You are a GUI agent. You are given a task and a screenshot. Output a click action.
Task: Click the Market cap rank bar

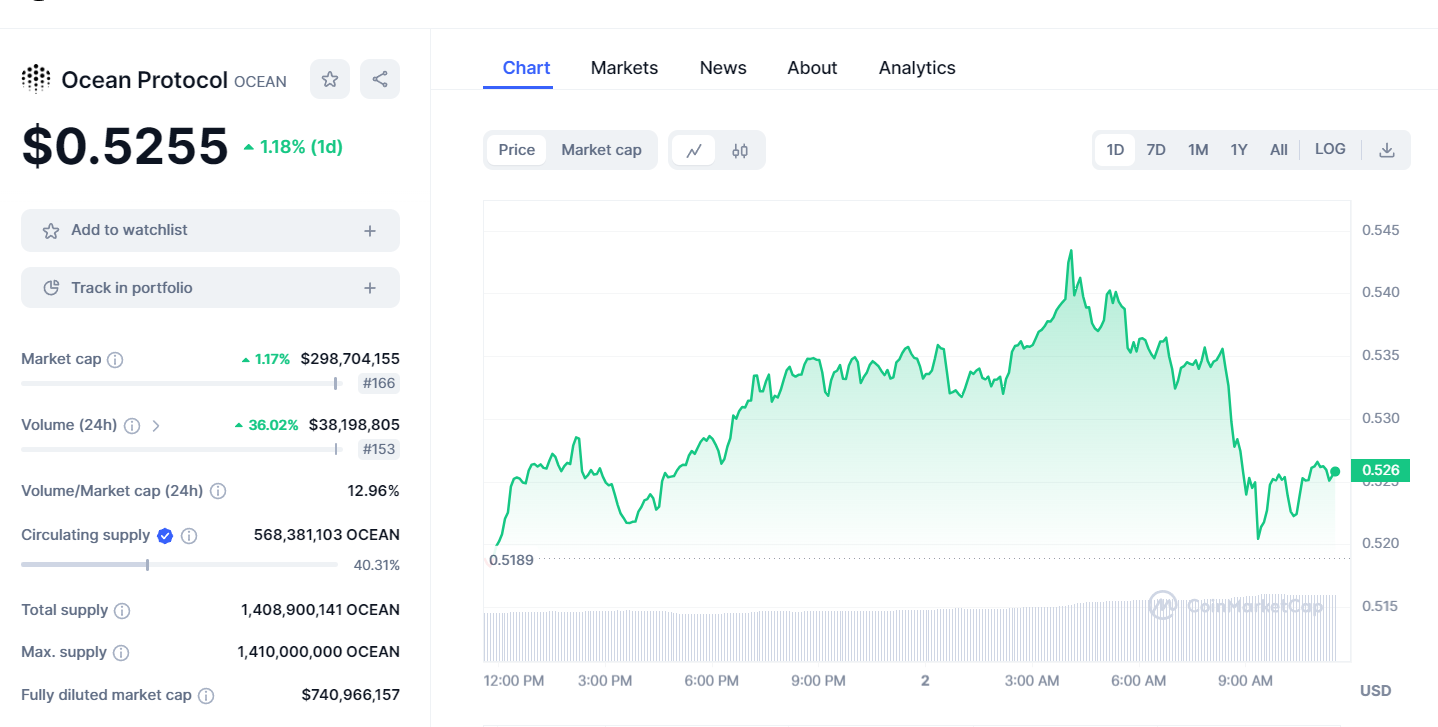tap(181, 383)
